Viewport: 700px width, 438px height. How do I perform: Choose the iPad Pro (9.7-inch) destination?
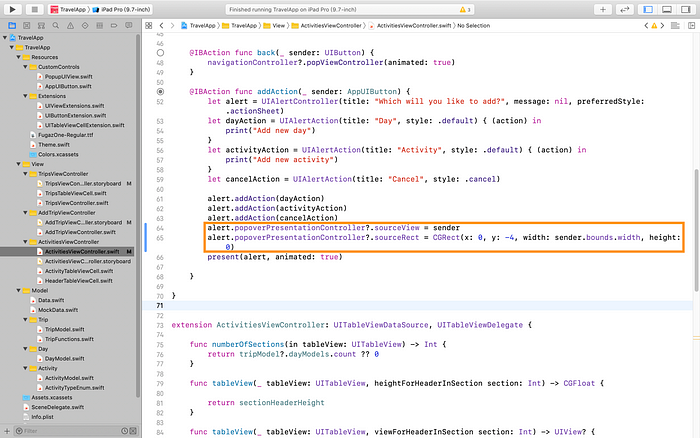[x=121, y=9]
